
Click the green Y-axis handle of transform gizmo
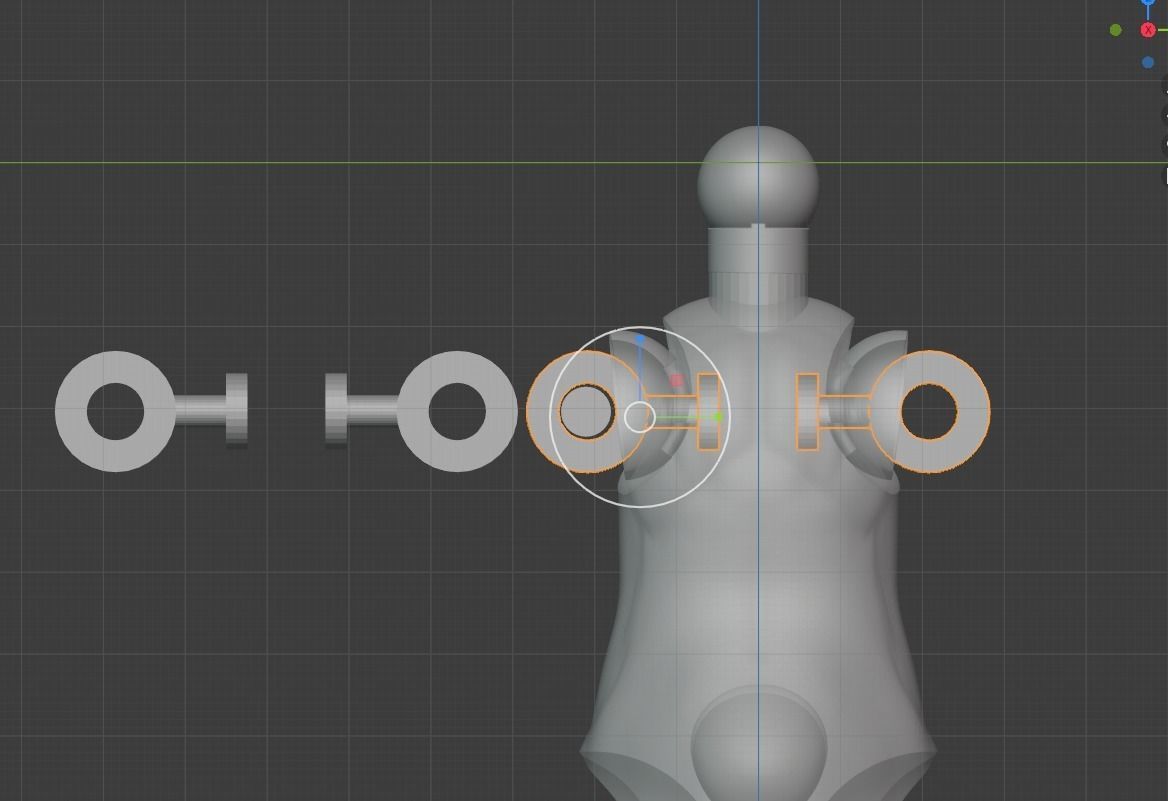718,417
